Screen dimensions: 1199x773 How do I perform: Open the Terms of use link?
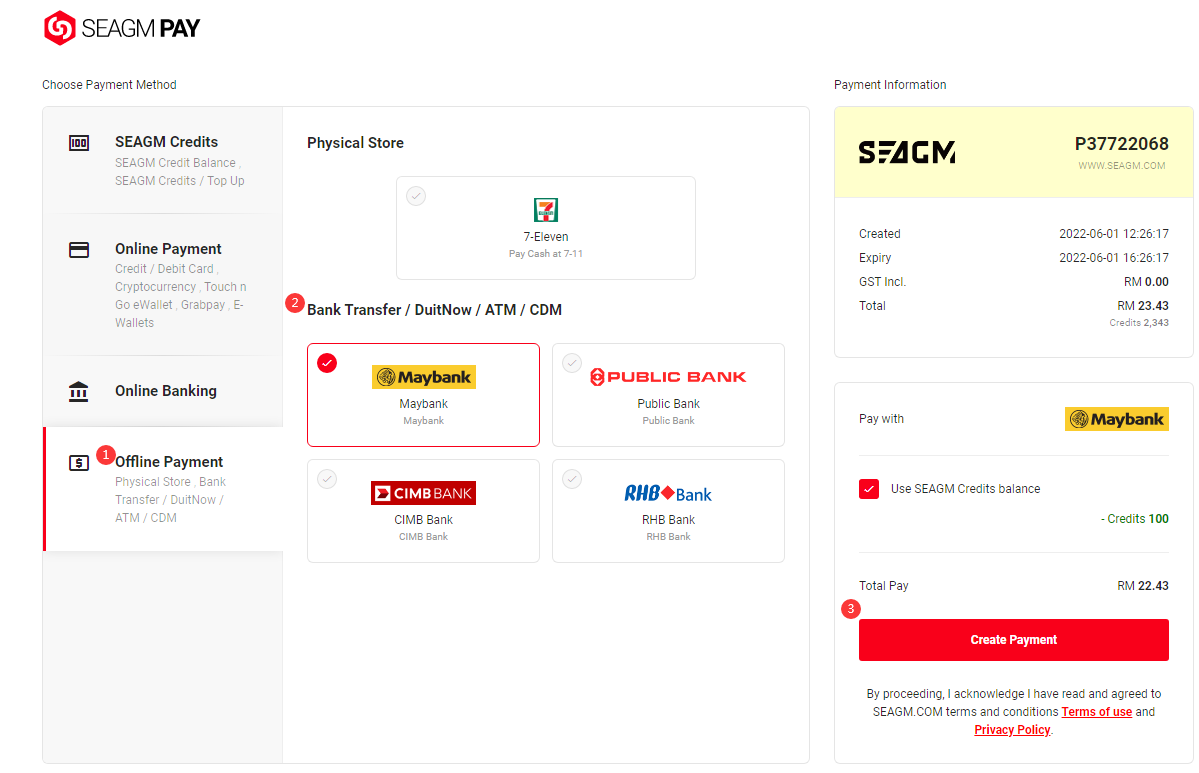pyautogui.click(x=1097, y=712)
